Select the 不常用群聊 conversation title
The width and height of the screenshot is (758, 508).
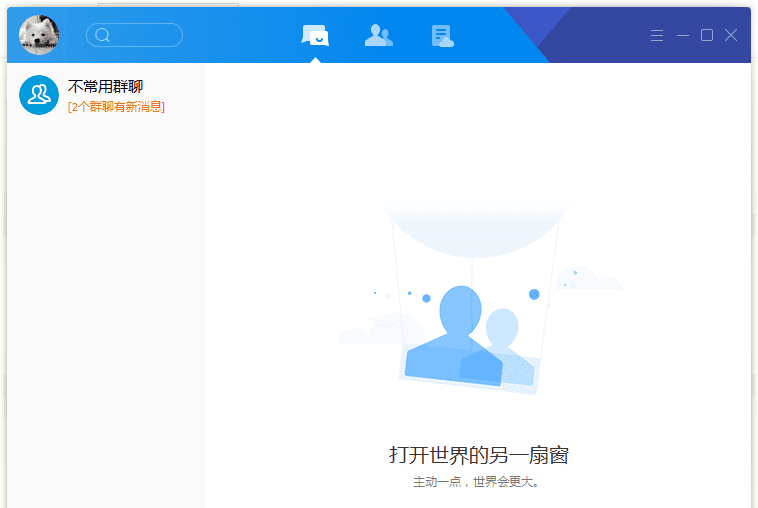(x=105, y=87)
